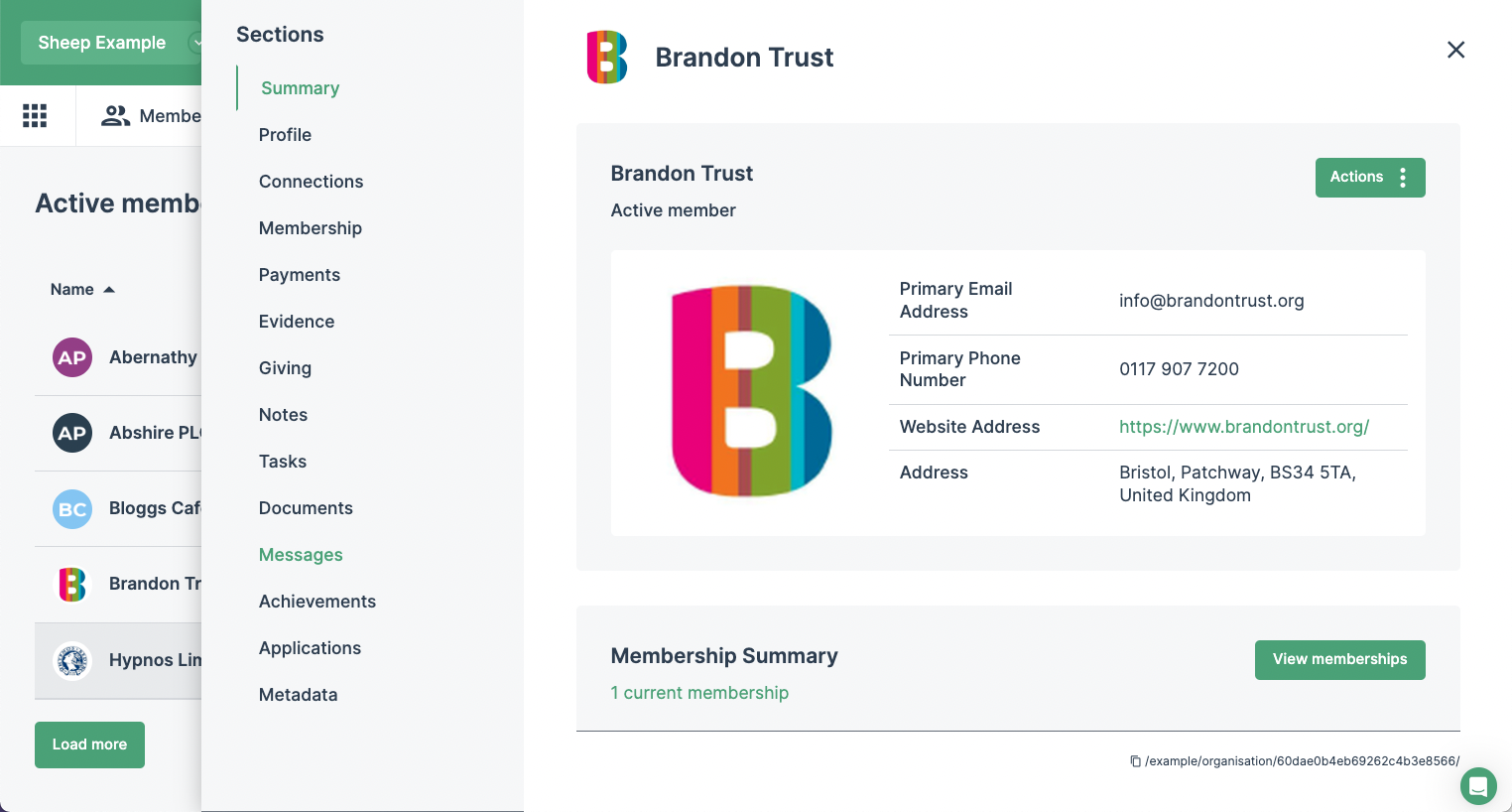Copy the organisation path via copy icon
This screenshot has width=1512, height=812.
point(1135,761)
